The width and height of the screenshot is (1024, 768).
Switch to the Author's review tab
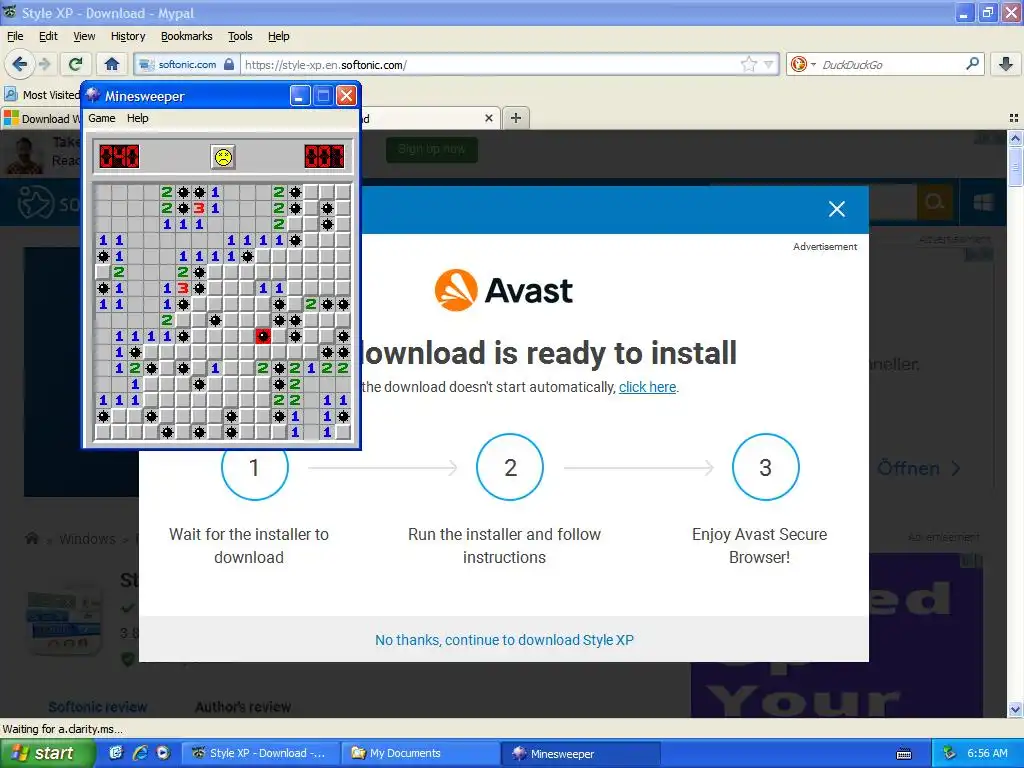(243, 707)
